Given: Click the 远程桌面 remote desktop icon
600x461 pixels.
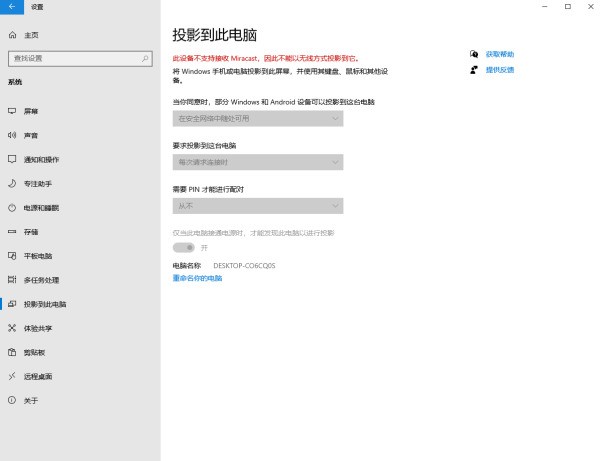Looking at the screenshot, I should coord(12,376).
